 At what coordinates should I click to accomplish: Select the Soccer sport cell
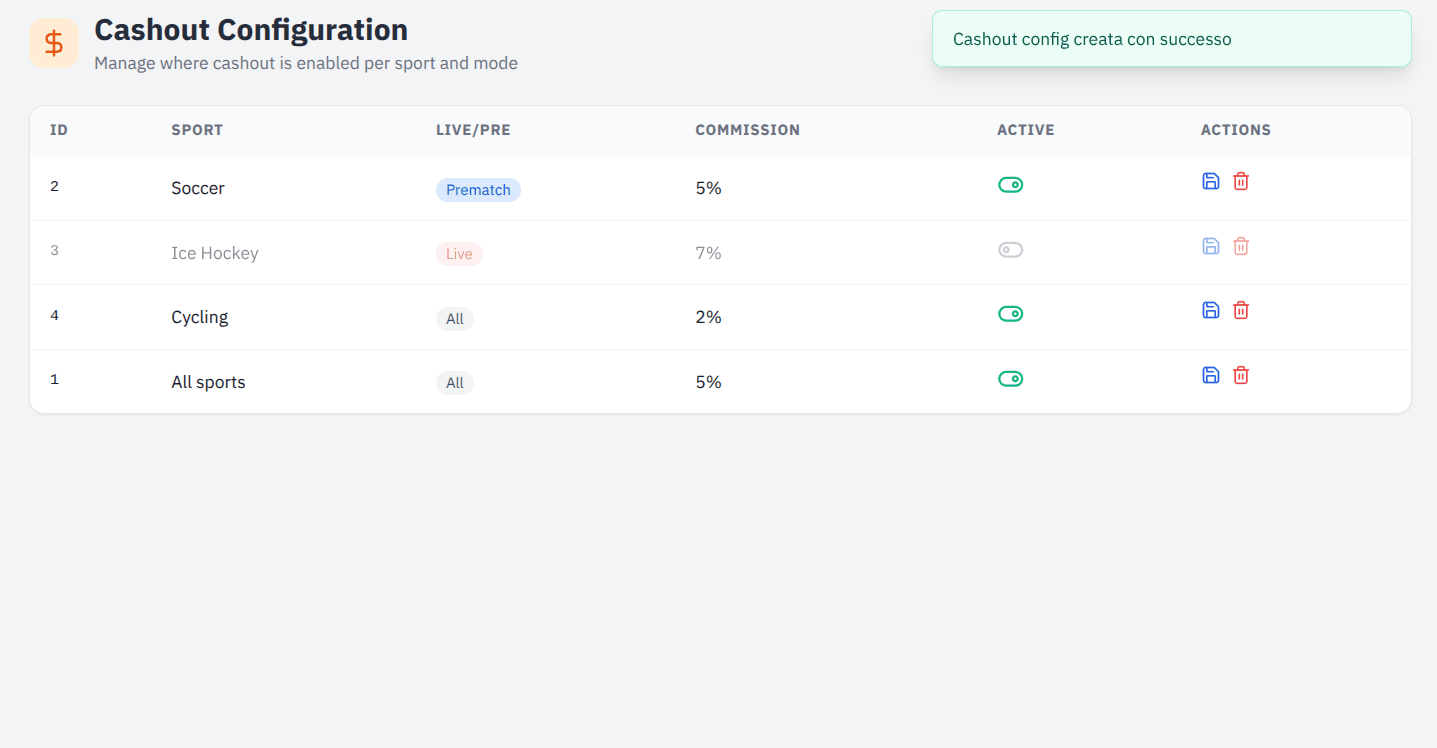198,188
